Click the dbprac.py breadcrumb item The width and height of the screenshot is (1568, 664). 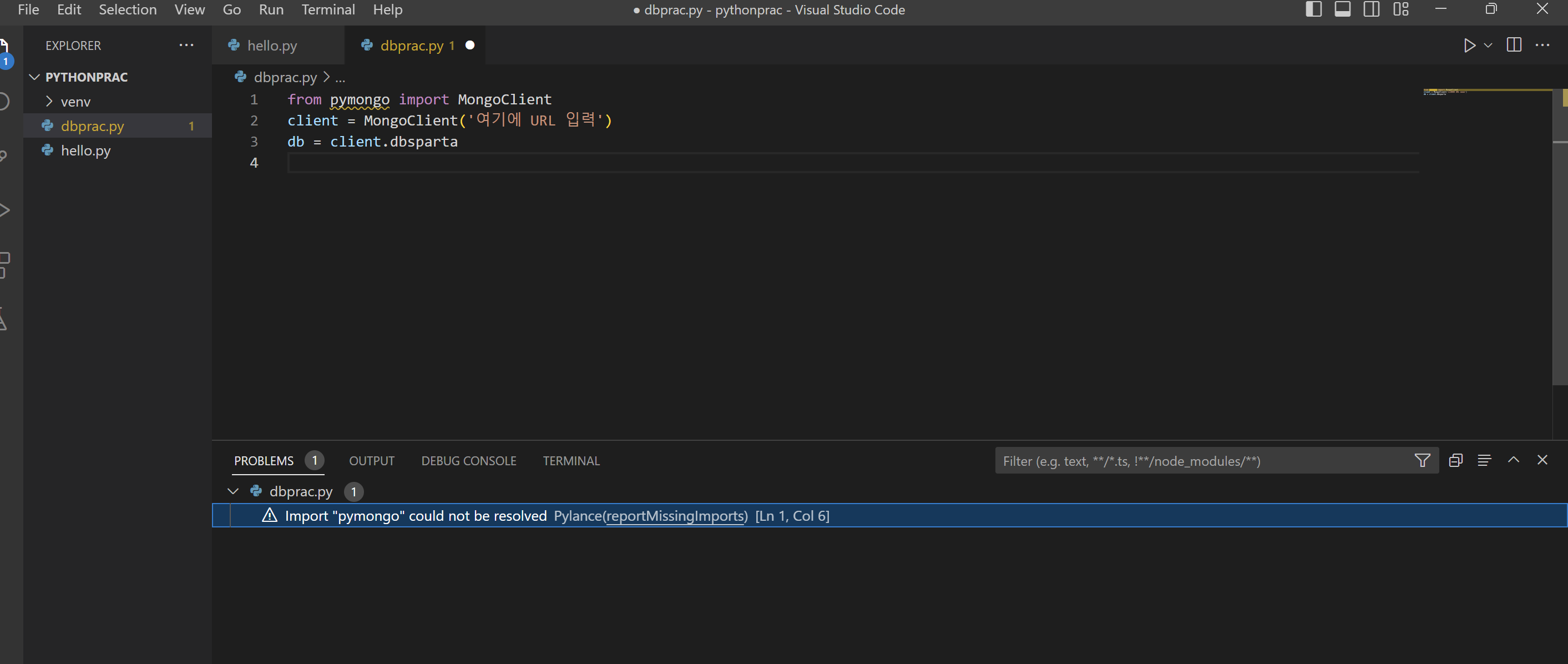coord(286,77)
